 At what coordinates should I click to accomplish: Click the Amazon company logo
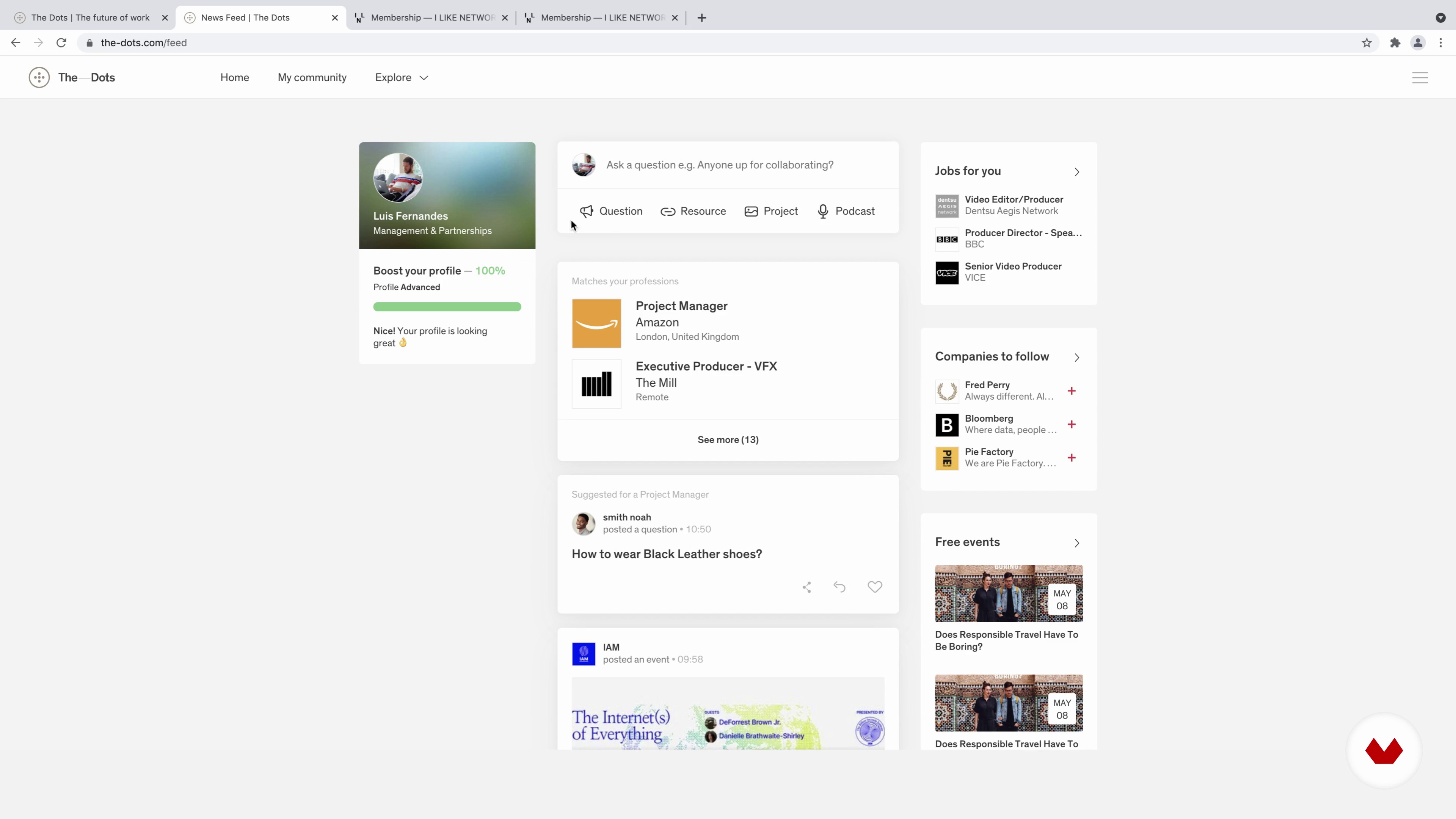pyautogui.click(x=596, y=323)
